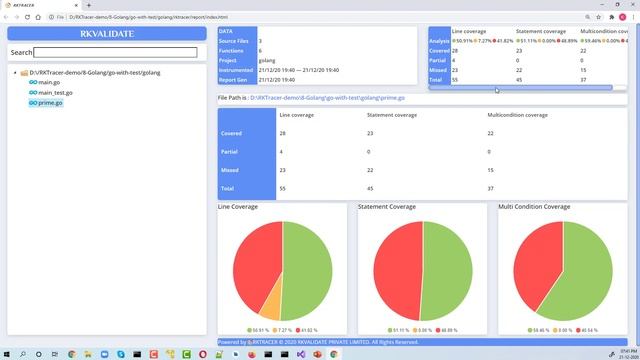The width and height of the screenshot is (640, 360).
Task: Open Cortana from the taskbar
Action: (x=39, y=354)
